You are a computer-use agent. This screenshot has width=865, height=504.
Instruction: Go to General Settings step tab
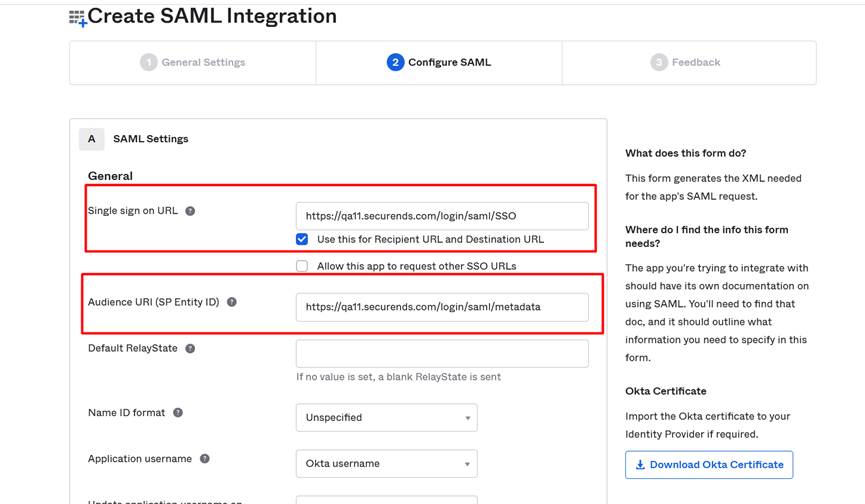coord(193,62)
